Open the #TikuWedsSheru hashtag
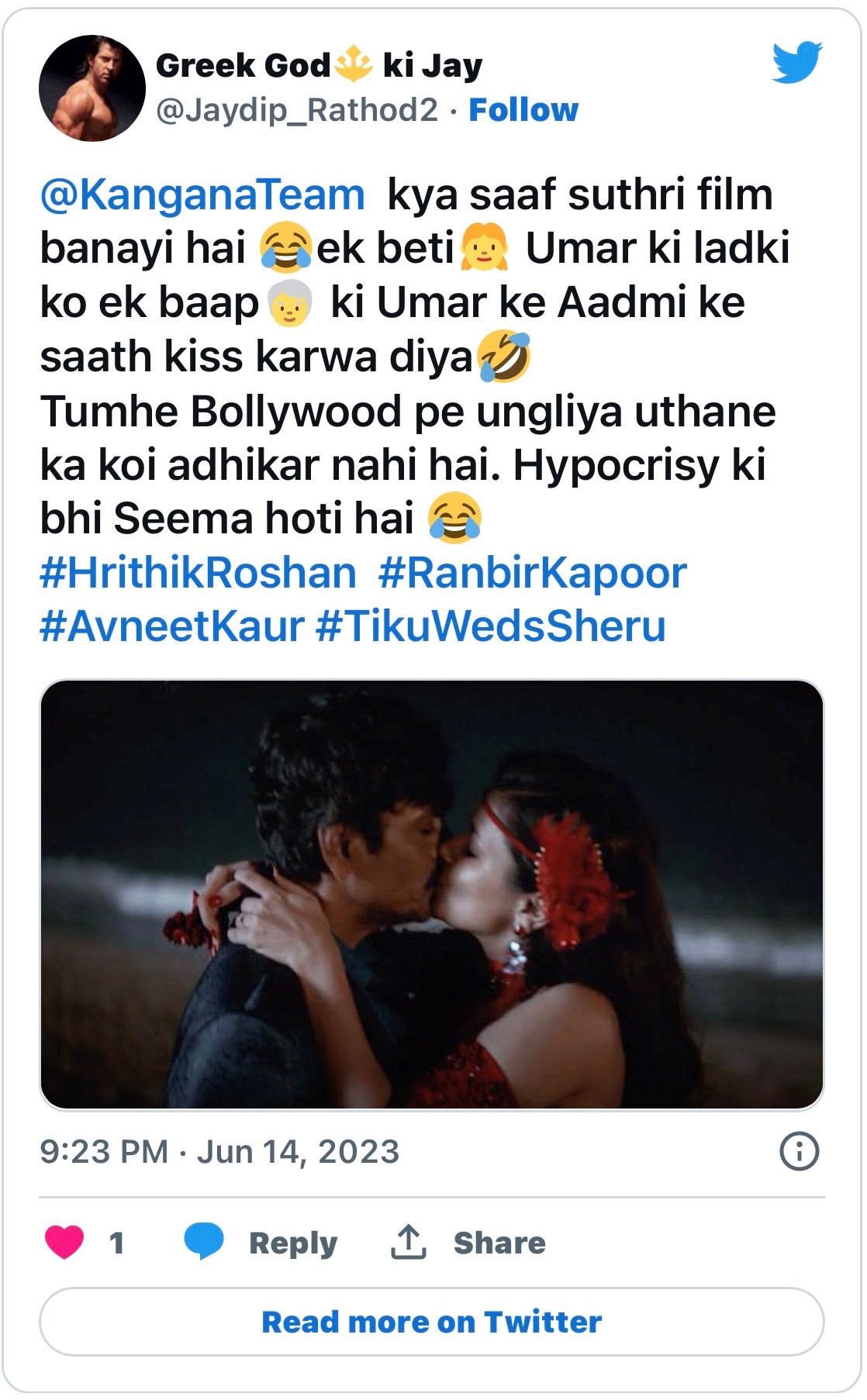This screenshot has height=1400, width=867. pos(491,626)
